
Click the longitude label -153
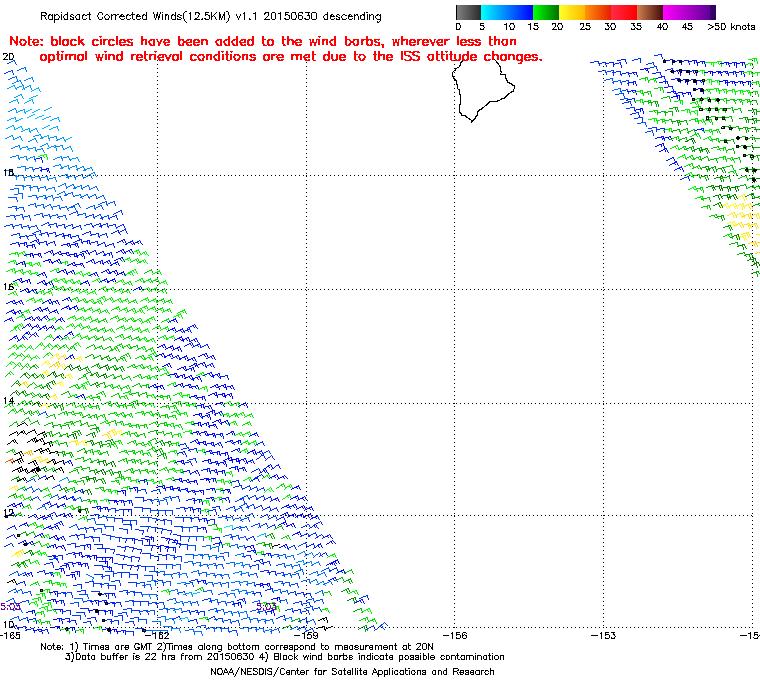point(603,635)
